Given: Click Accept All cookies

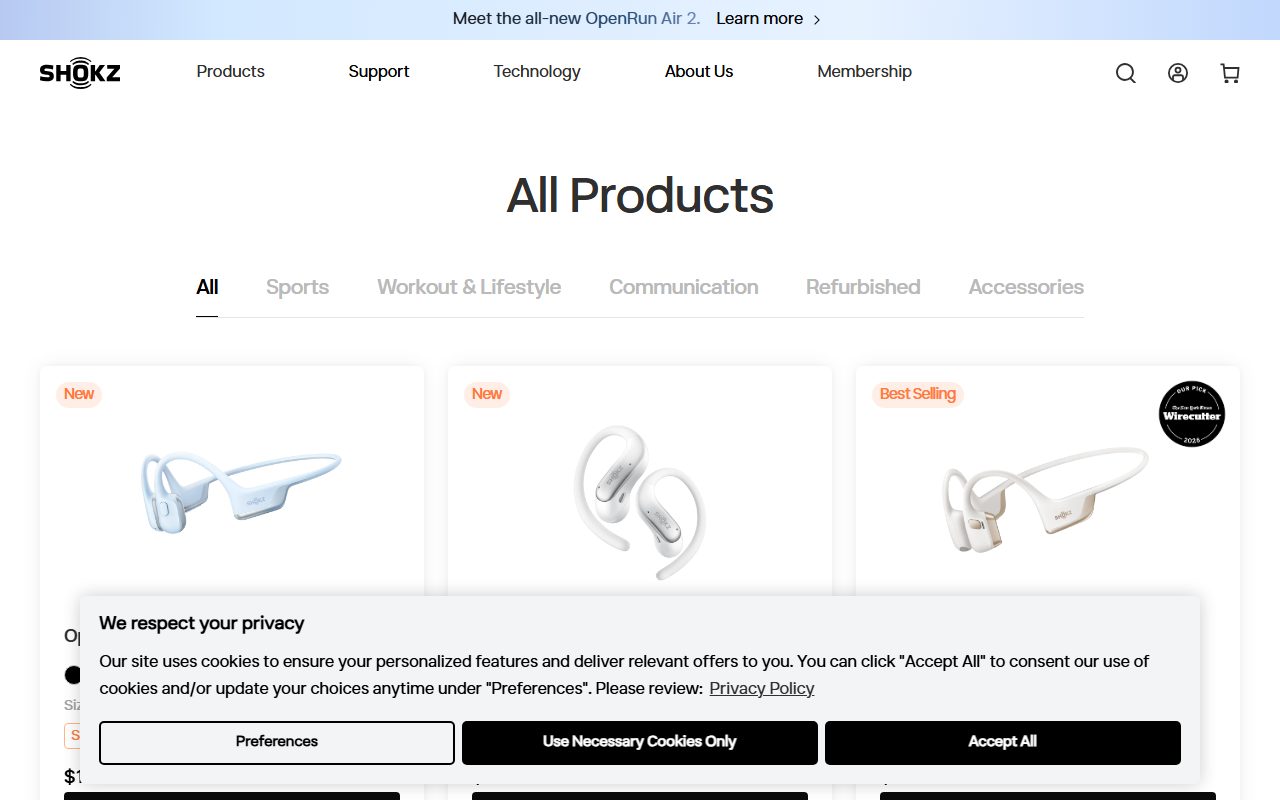Looking at the screenshot, I should (1003, 743).
